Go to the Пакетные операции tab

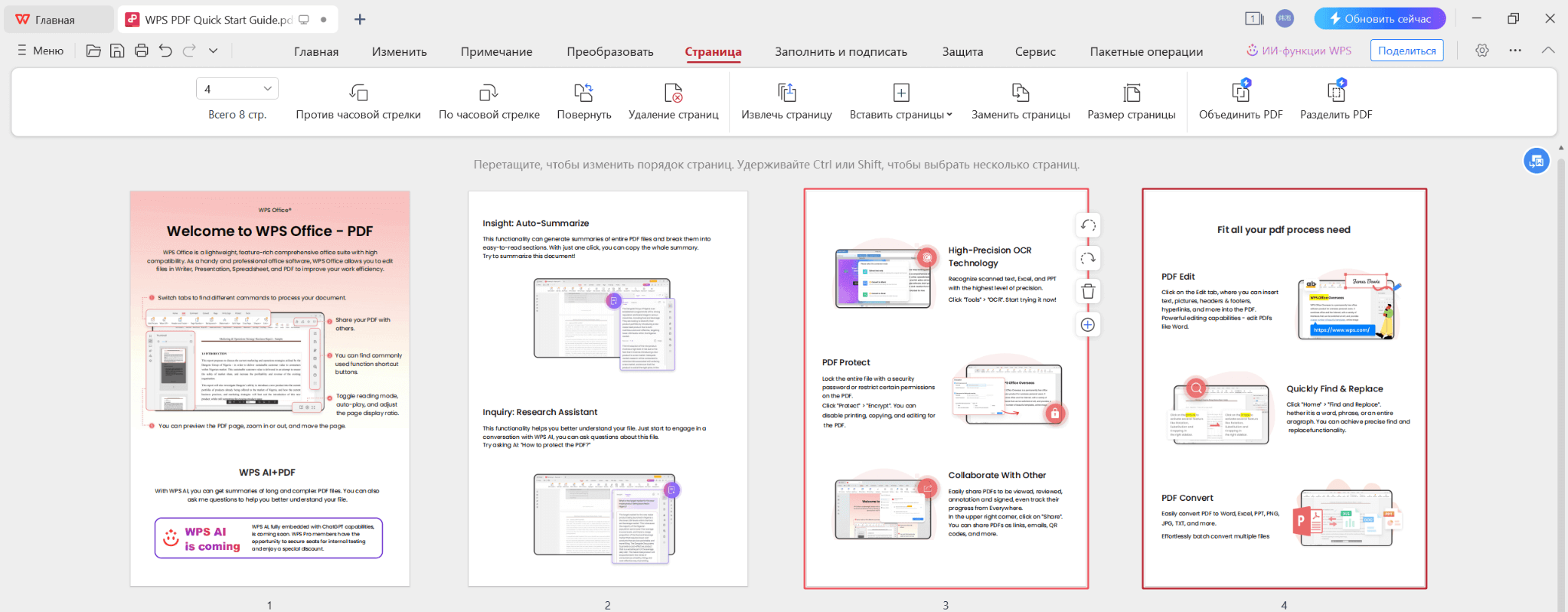(1146, 51)
